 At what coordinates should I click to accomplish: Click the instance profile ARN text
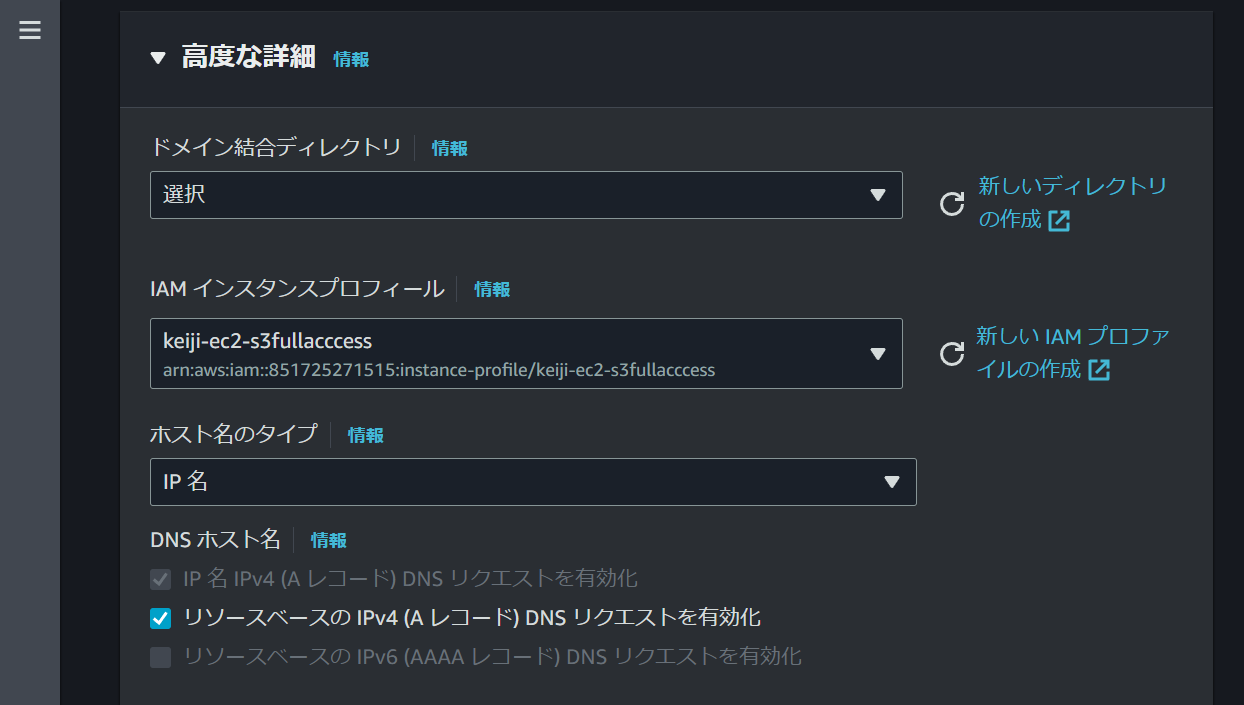(439, 369)
